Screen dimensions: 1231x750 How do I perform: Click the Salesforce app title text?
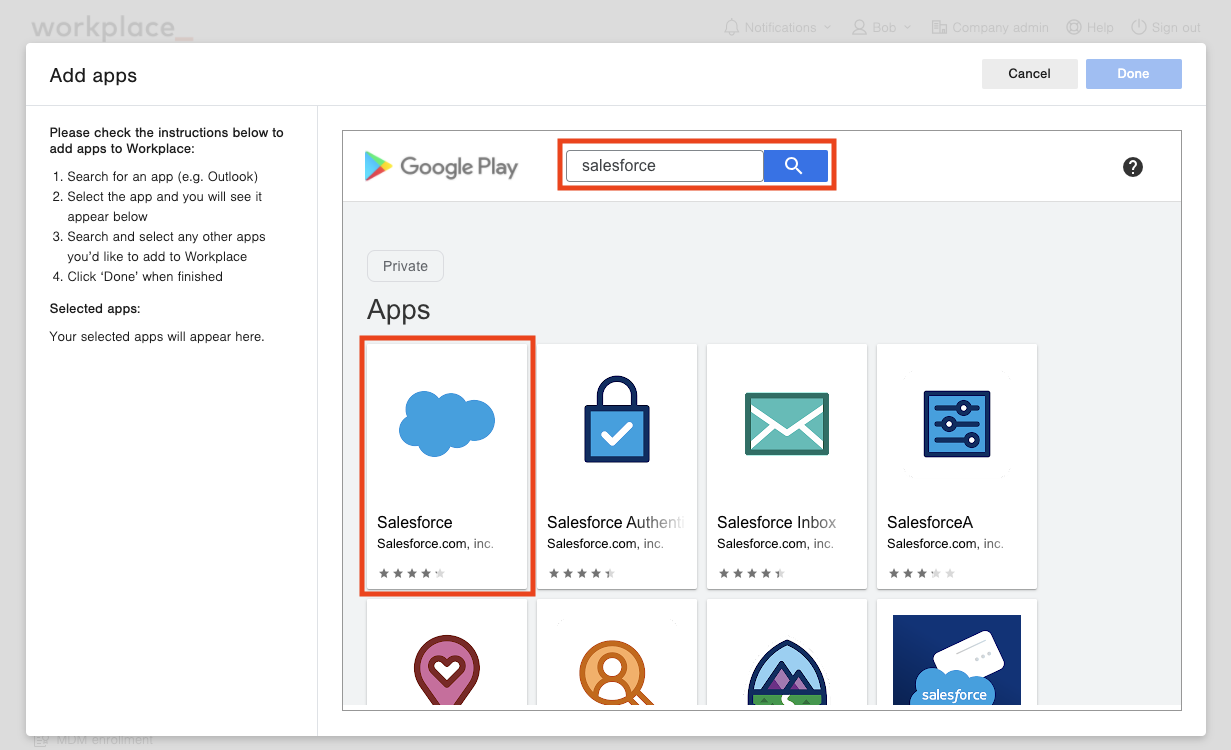tap(415, 522)
